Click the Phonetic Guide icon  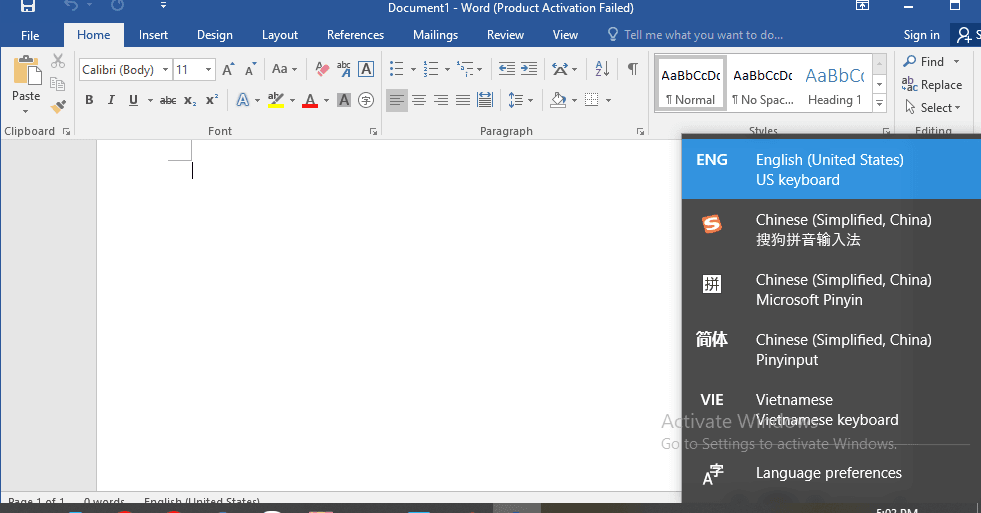point(343,69)
